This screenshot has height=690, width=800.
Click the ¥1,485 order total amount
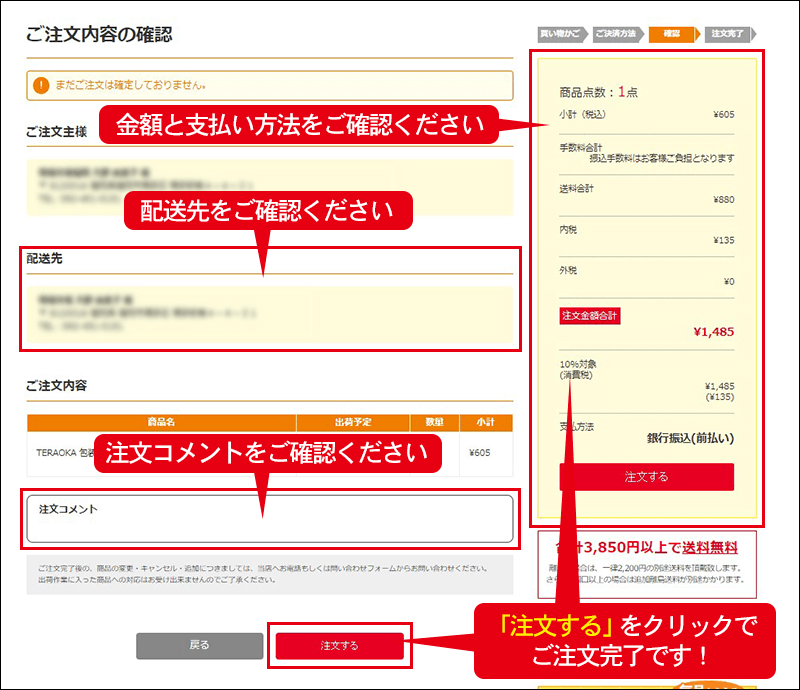(713, 333)
